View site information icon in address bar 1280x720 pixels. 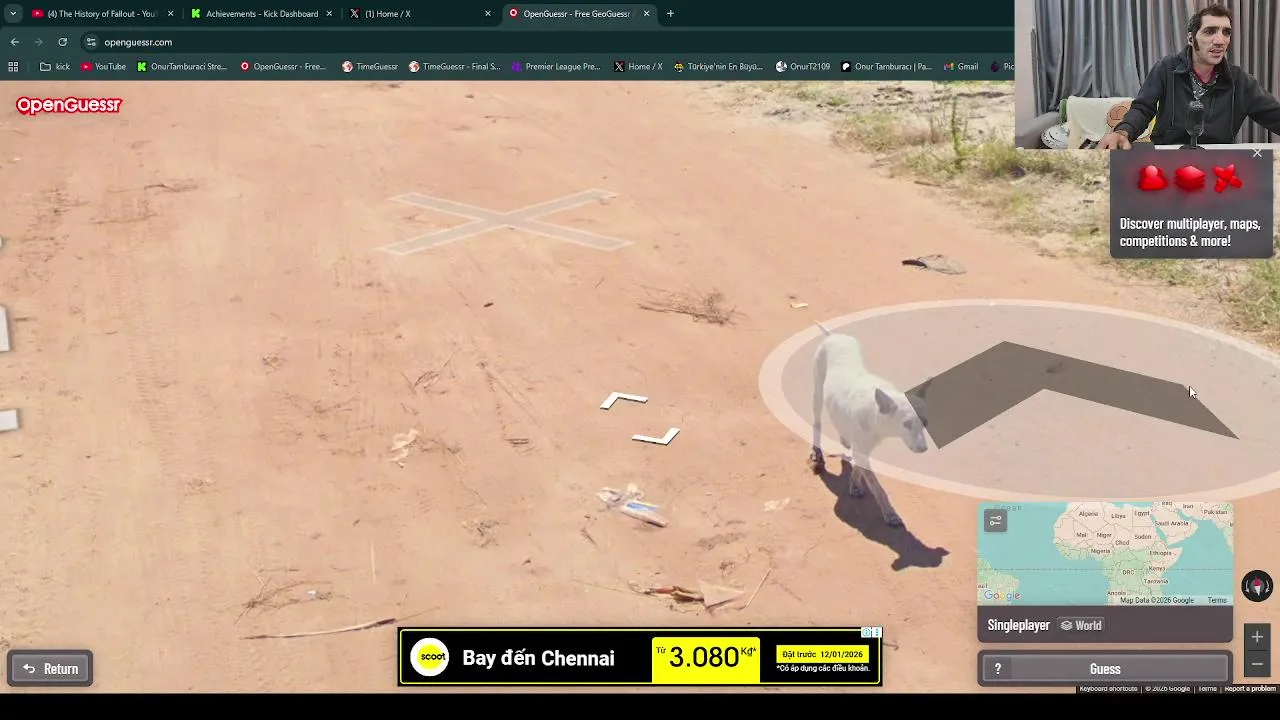coord(91,42)
